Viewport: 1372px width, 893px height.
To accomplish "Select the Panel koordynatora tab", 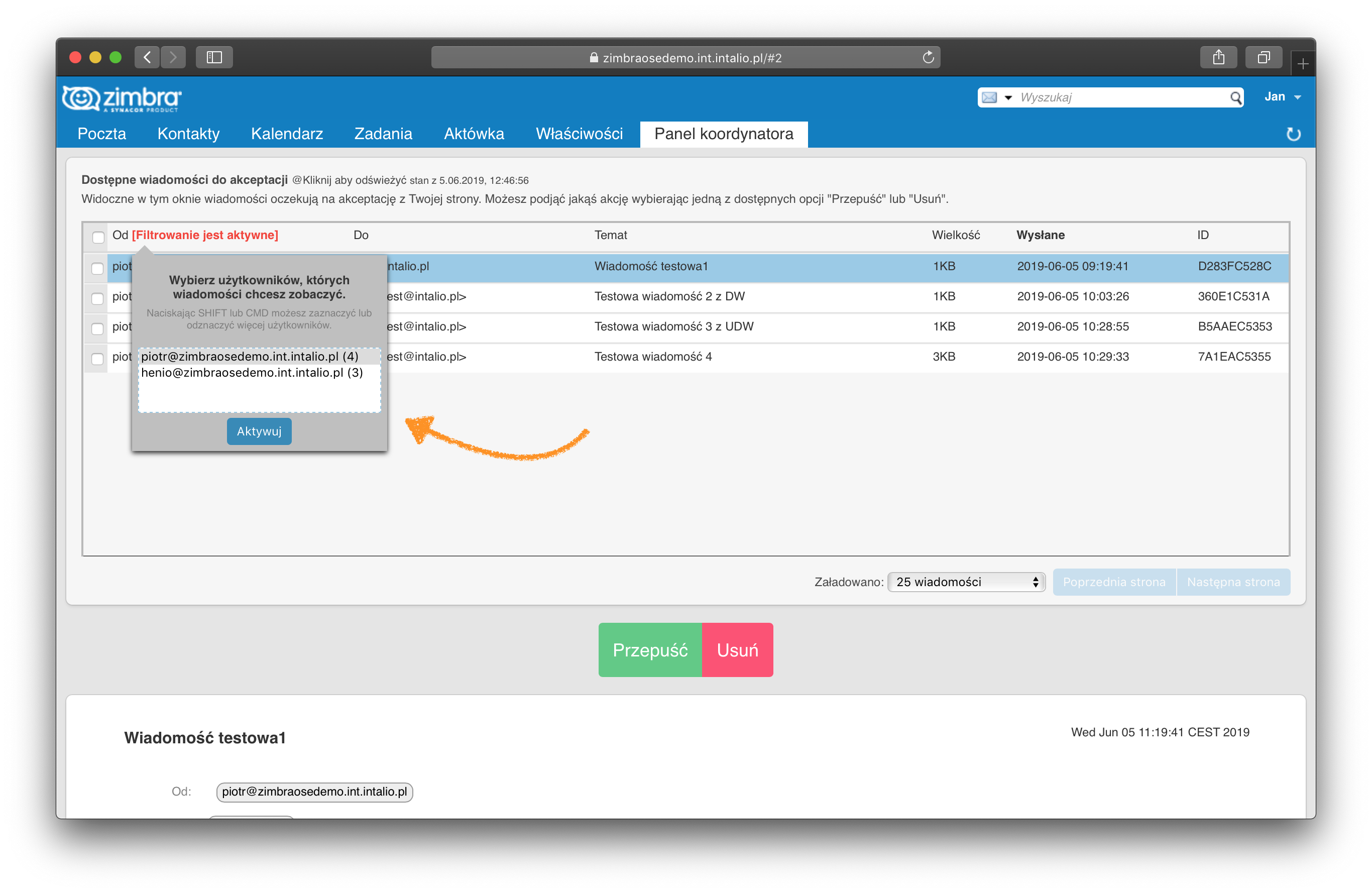I will coord(724,134).
